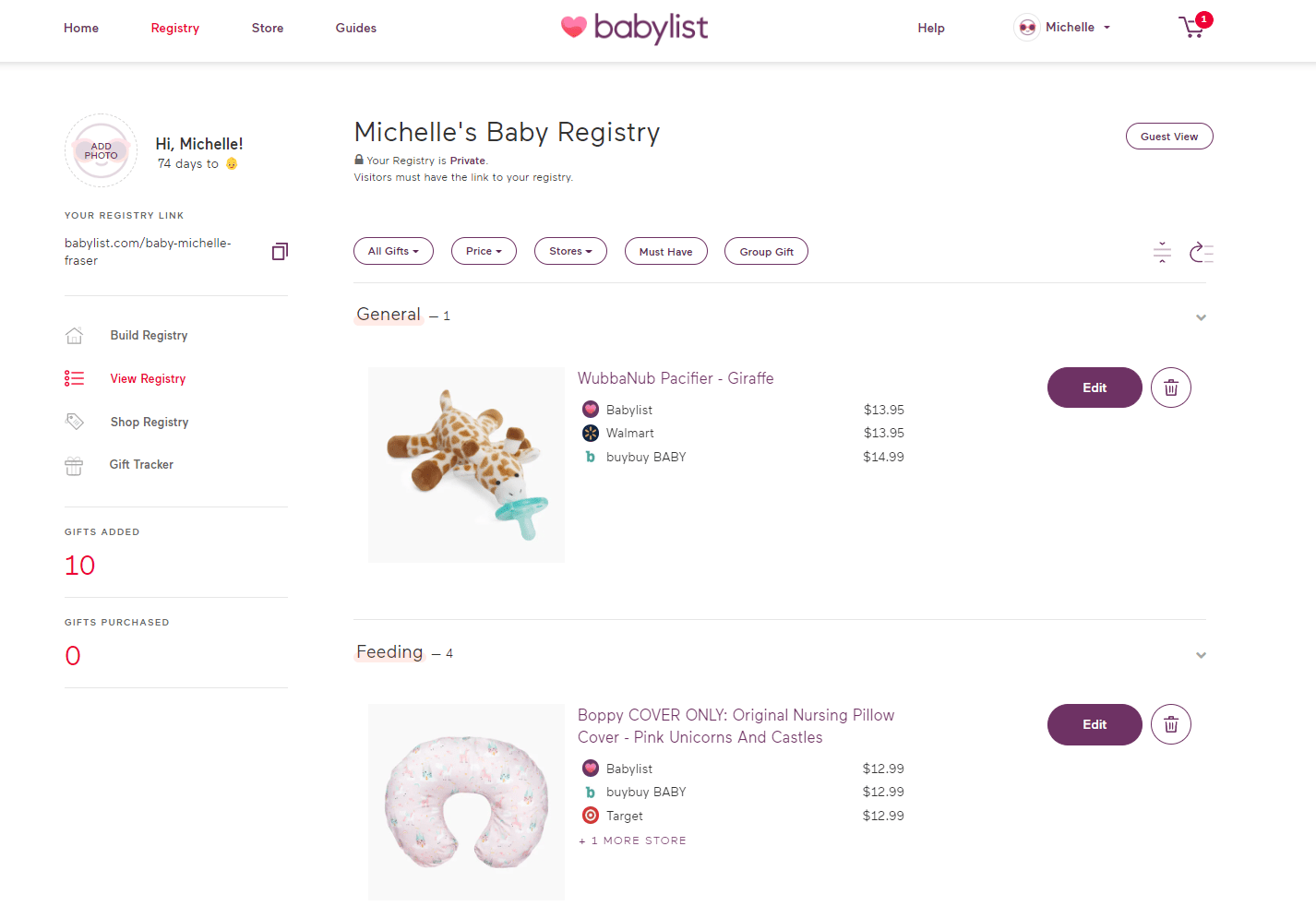
Task: Reorder items using the arrow-list icon
Action: (x=1202, y=252)
